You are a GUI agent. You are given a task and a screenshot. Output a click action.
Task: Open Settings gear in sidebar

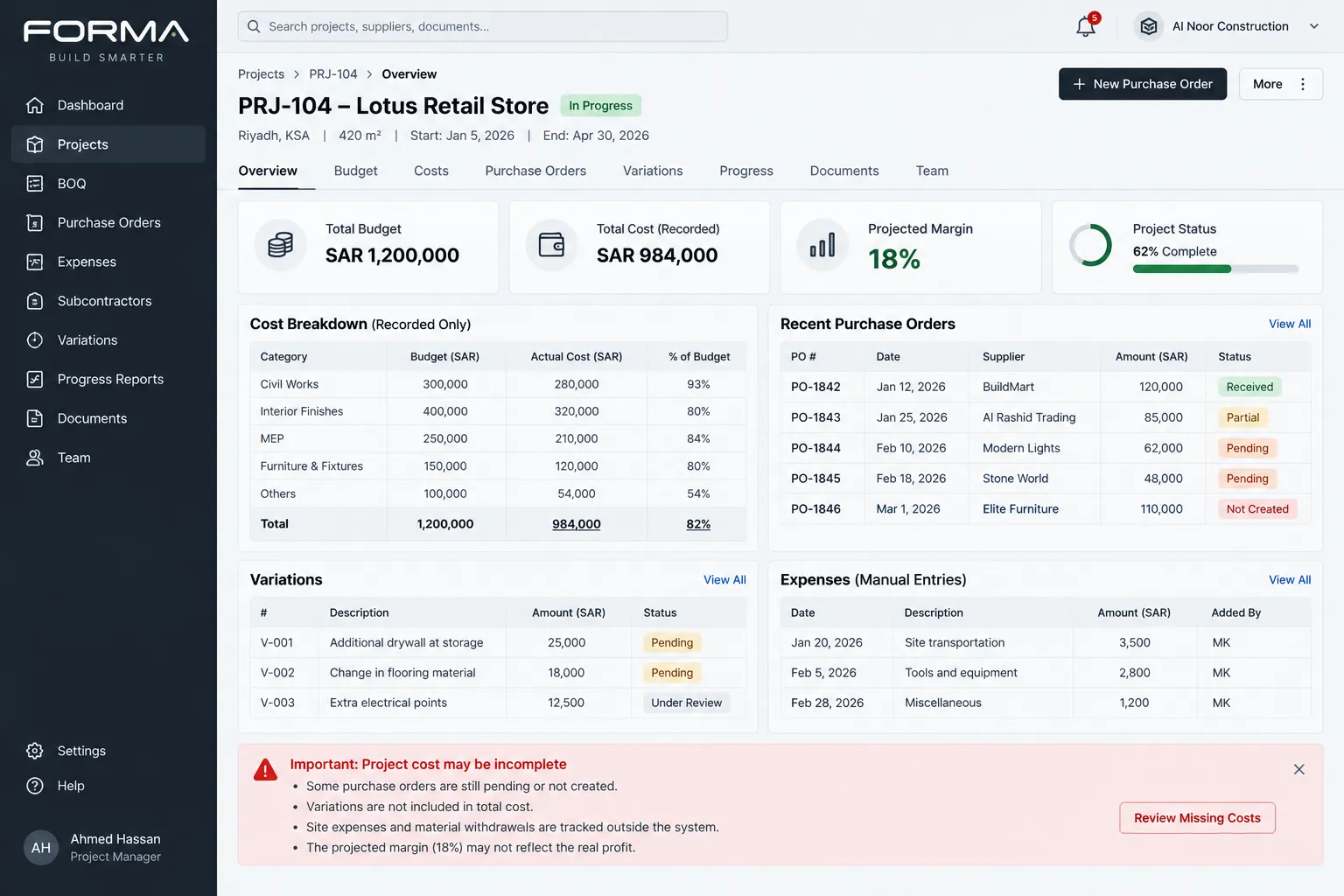[35, 751]
